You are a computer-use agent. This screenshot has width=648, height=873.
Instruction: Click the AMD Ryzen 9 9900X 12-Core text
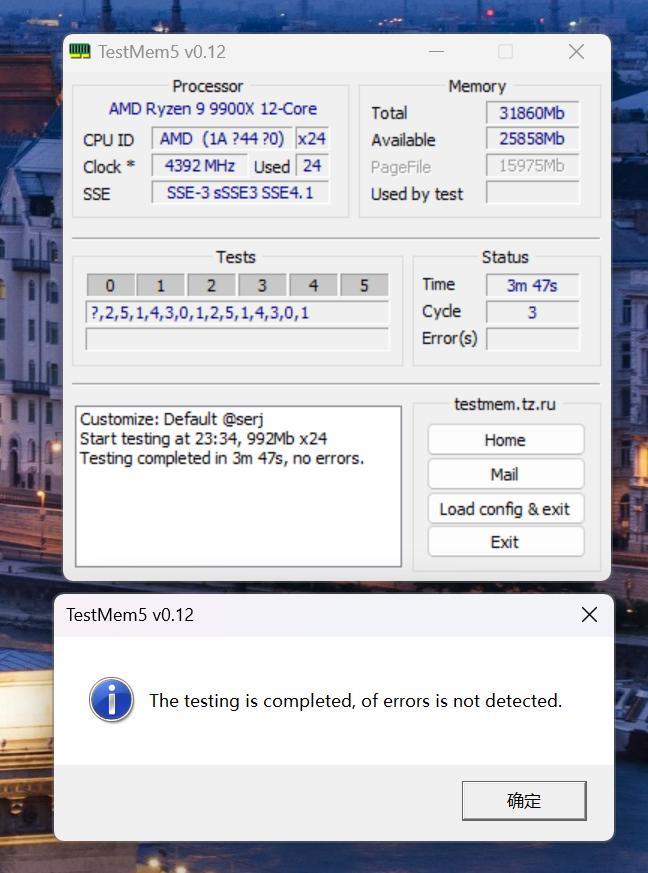coord(213,109)
